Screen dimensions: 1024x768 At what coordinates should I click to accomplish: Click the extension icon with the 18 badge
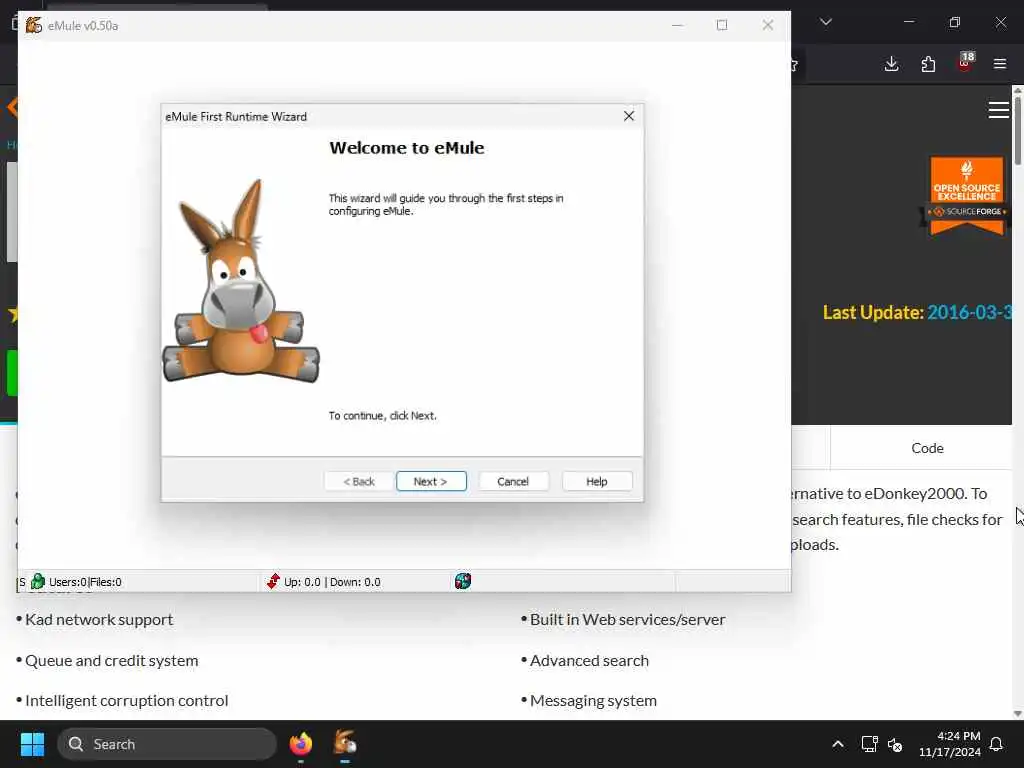pos(965,63)
